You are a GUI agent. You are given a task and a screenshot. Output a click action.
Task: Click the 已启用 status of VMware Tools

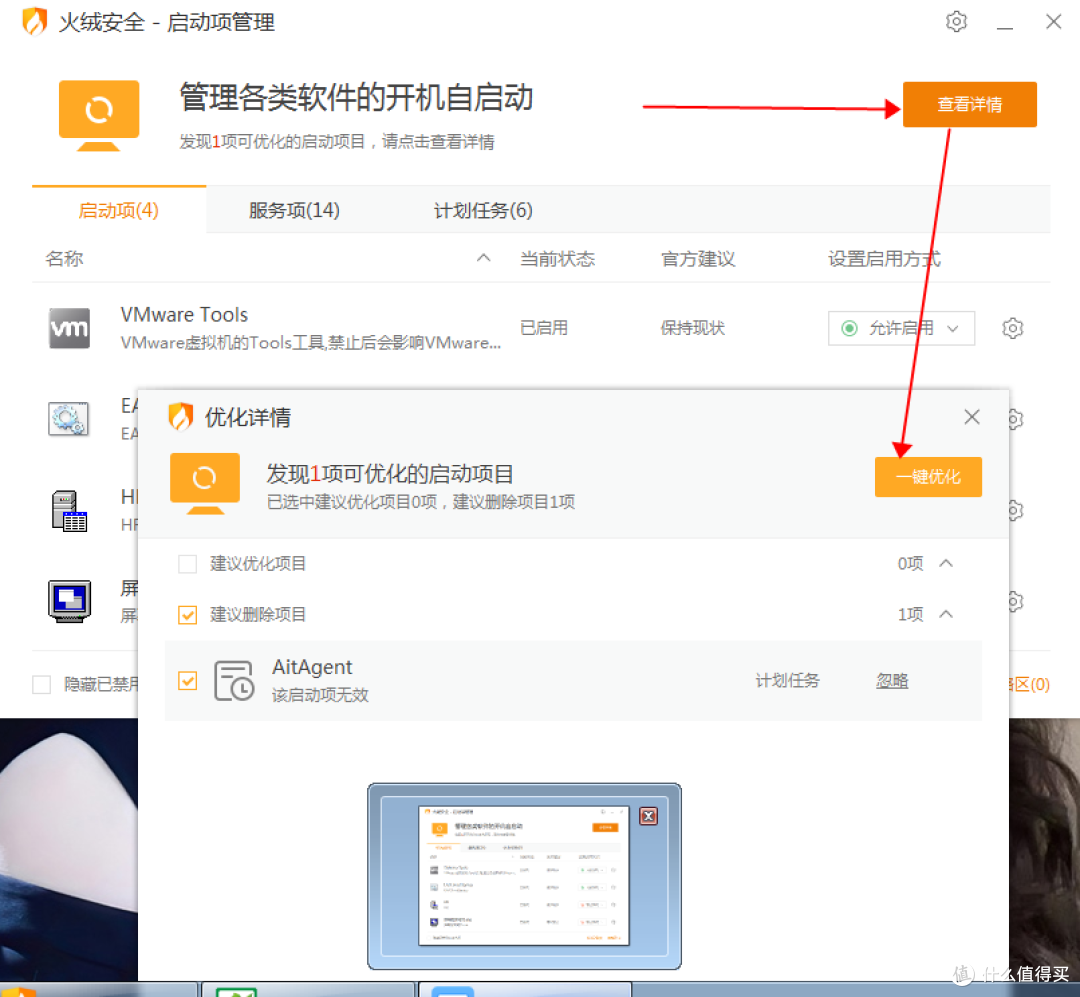point(543,328)
